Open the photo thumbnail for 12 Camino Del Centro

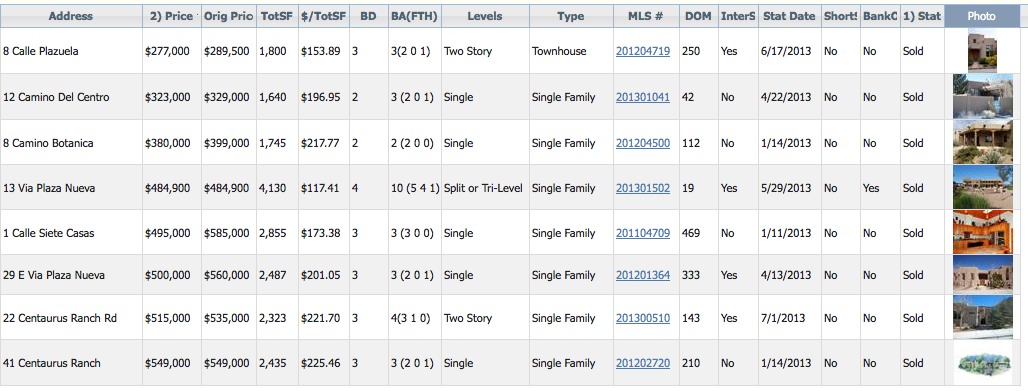click(982, 96)
